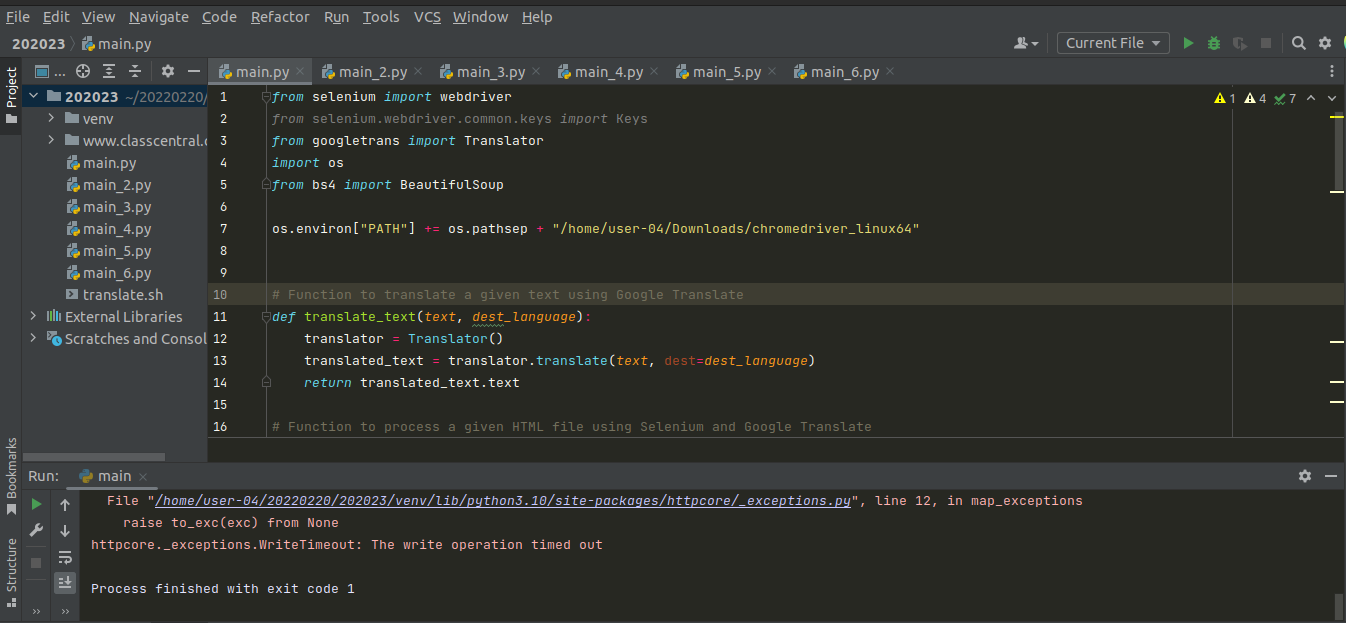Toggle soft-wrap in the console output

point(65,557)
